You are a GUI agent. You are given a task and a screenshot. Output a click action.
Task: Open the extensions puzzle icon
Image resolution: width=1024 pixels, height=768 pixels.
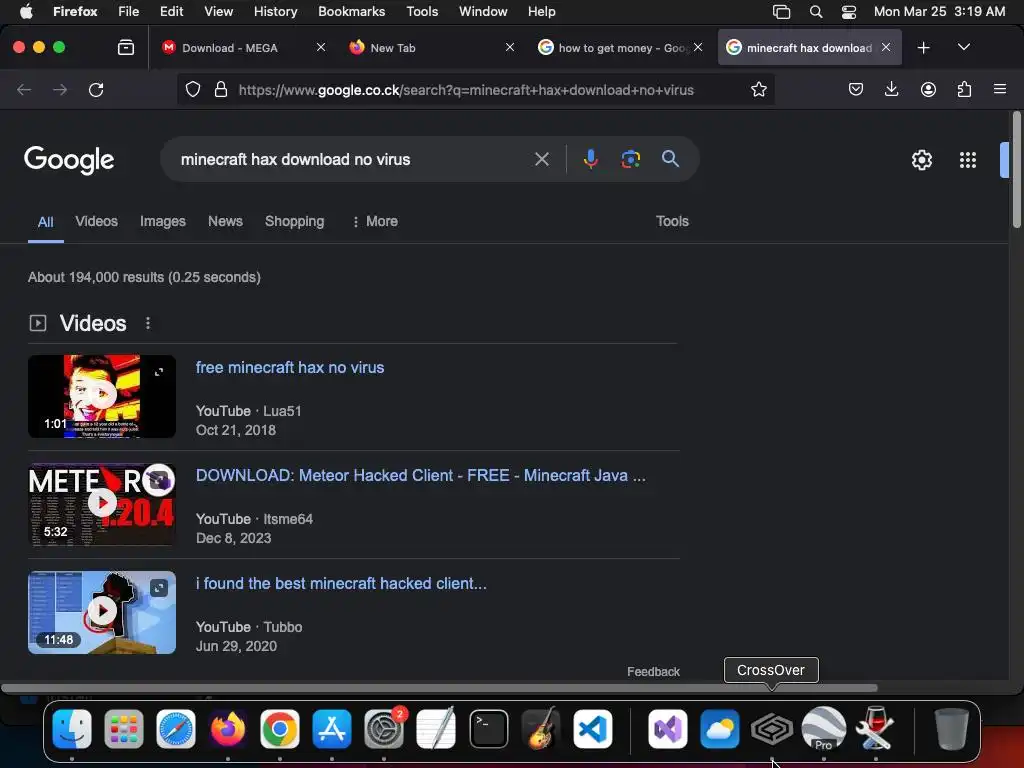click(x=964, y=89)
